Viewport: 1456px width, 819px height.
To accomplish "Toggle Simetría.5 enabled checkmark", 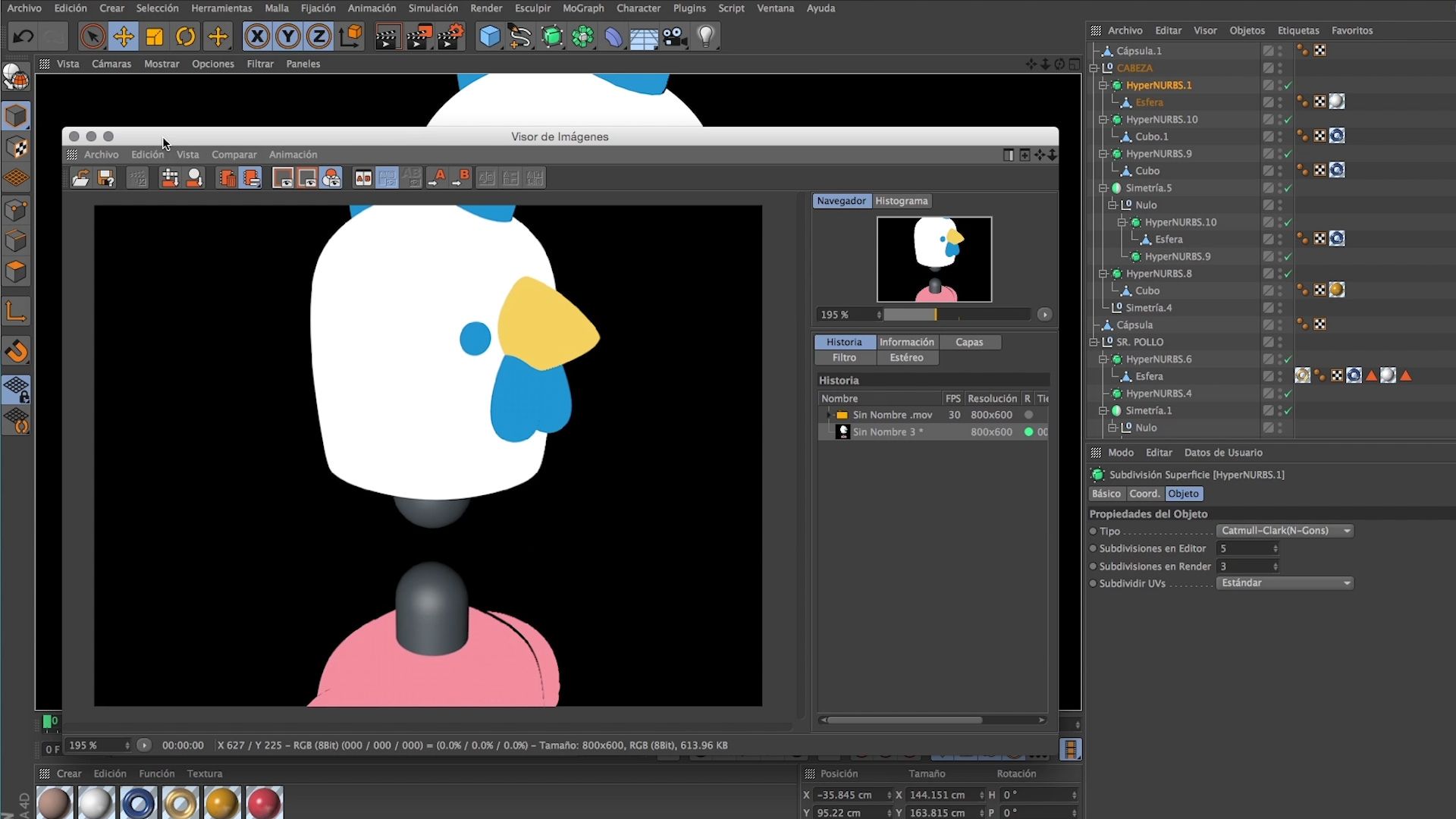I will pyautogui.click(x=1288, y=188).
